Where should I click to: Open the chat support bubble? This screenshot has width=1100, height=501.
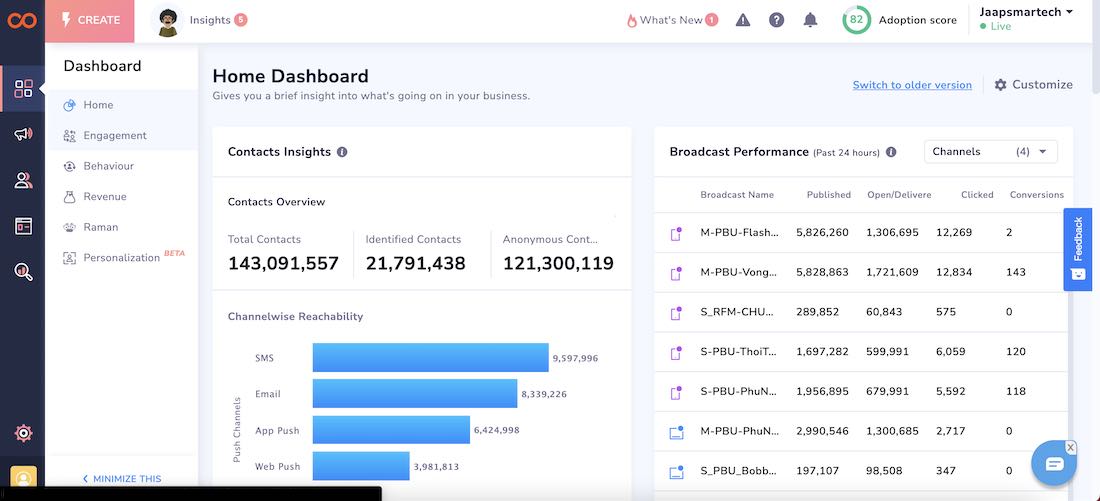click(x=1054, y=463)
